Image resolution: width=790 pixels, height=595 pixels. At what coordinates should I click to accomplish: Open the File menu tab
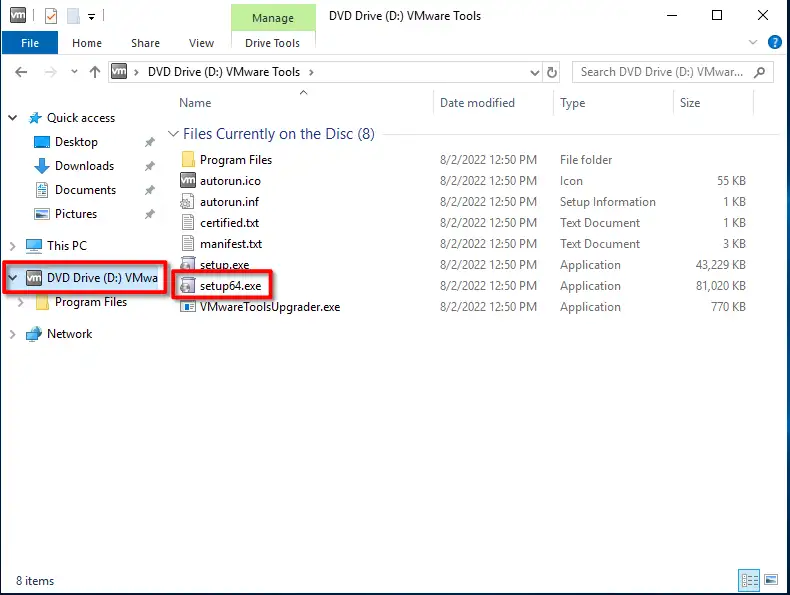tap(30, 43)
